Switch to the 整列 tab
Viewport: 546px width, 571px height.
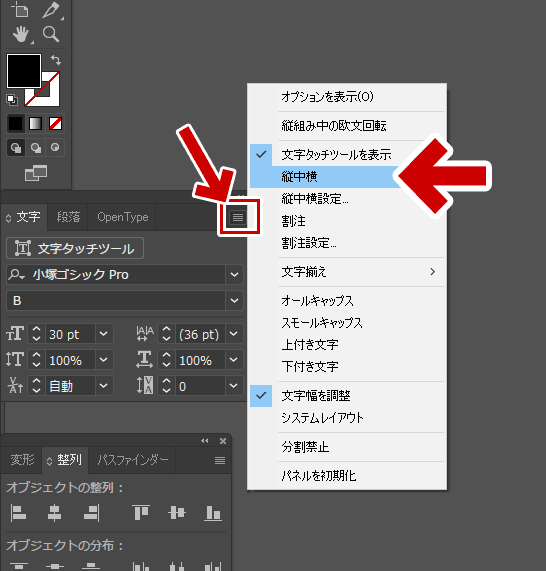pyautogui.click(x=65, y=460)
